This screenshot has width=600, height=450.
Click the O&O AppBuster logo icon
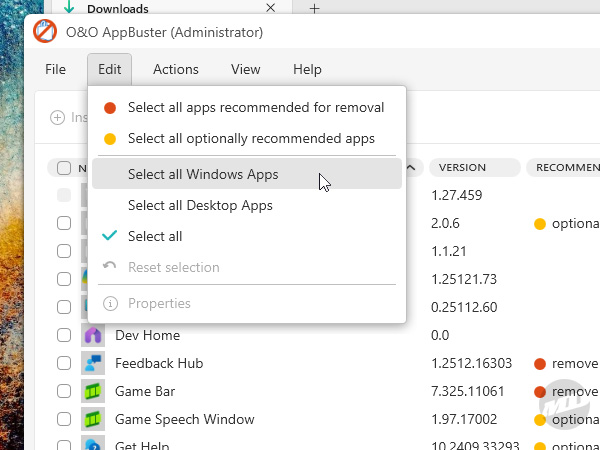[x=45, y=32]
